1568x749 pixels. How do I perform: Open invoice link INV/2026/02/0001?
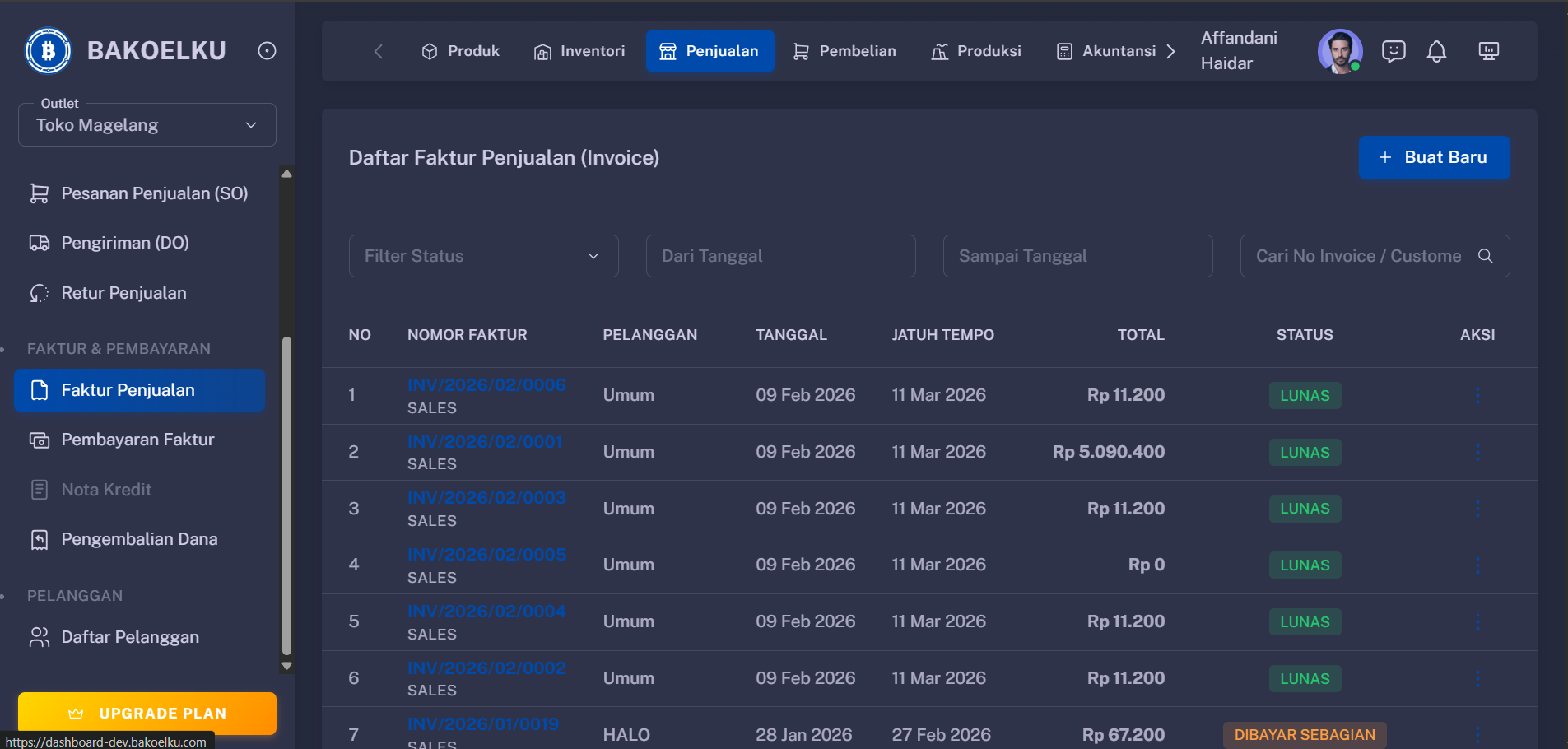click(x=485, y=442)
